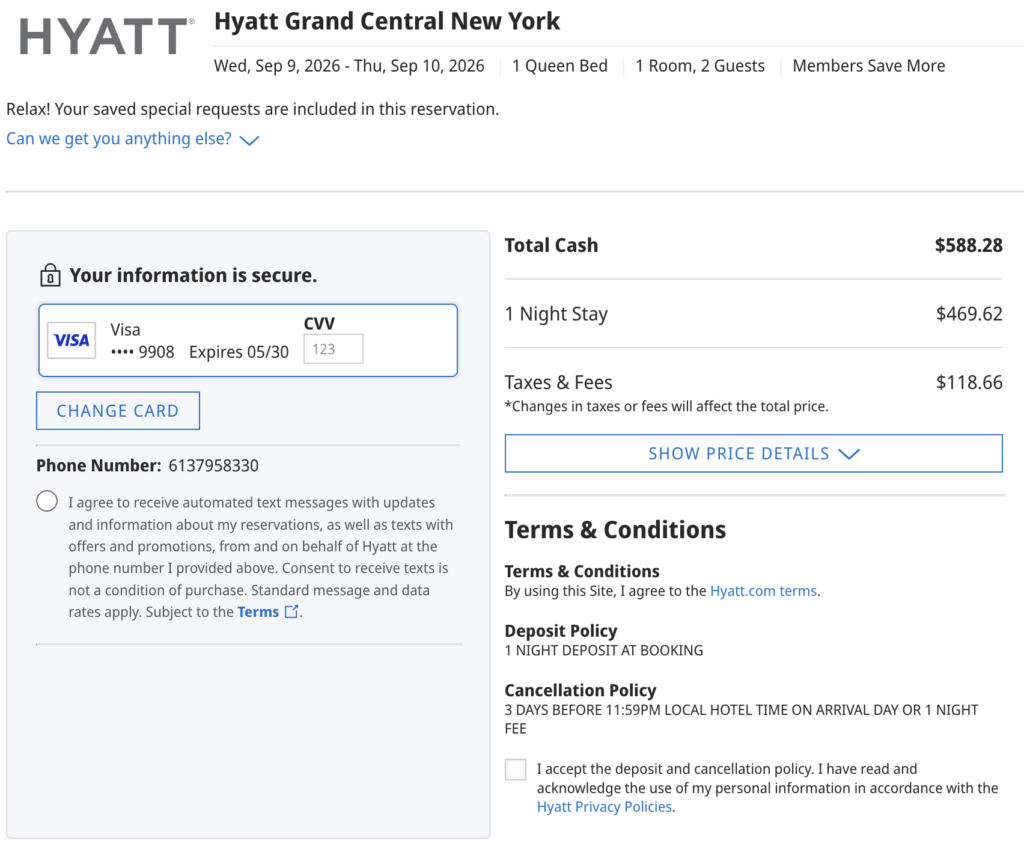
Task: Click the padlock secure icon
Action: 50,276
